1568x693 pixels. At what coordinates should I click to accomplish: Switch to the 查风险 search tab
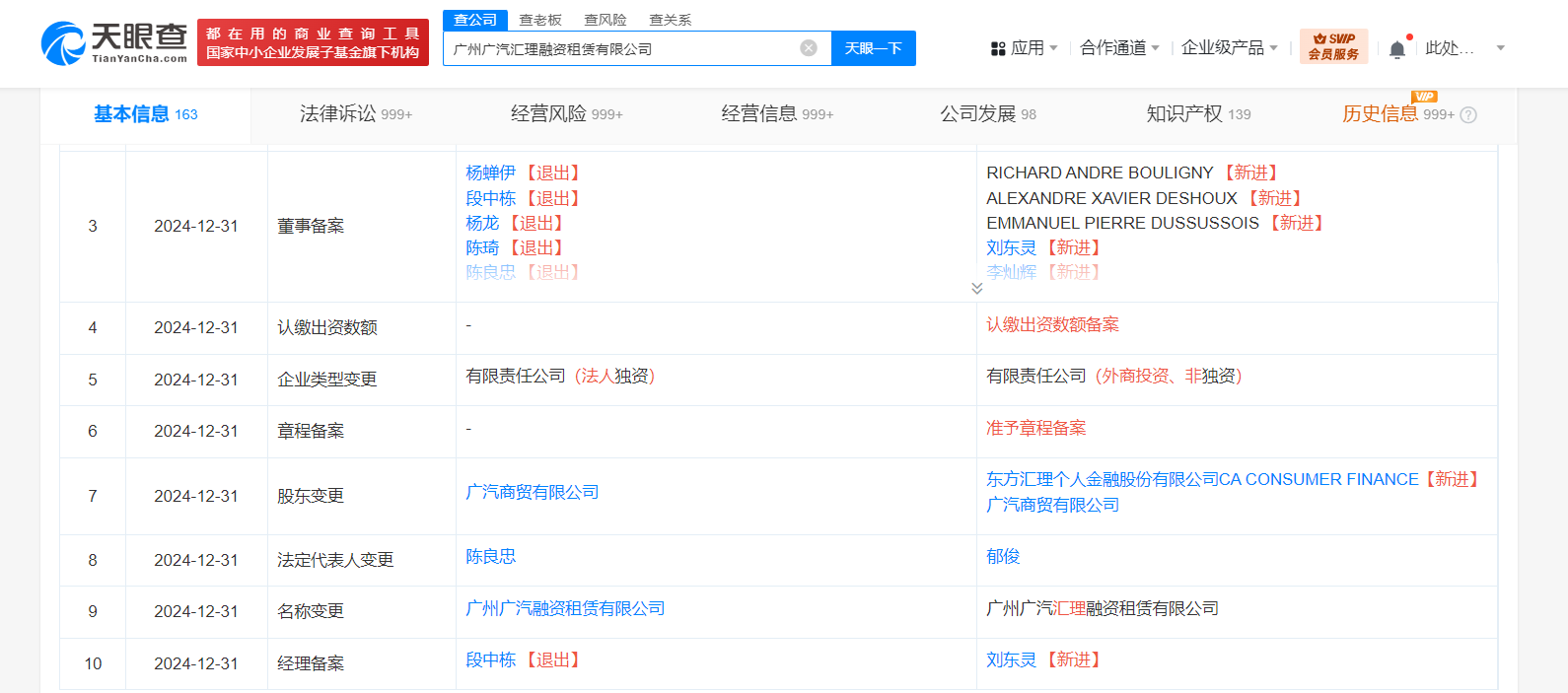tap(606, 20)
